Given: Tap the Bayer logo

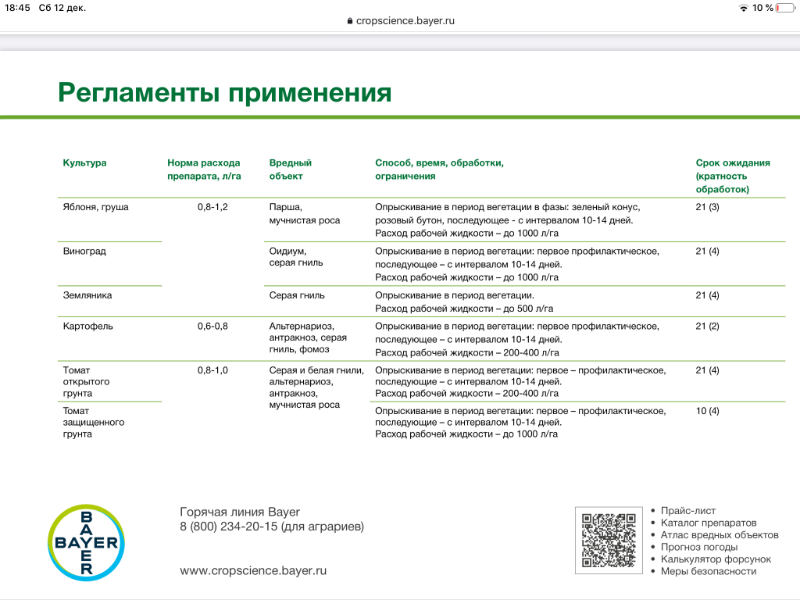Looking at the screenshot, I should pyautogui.click(x=85, y=543).
